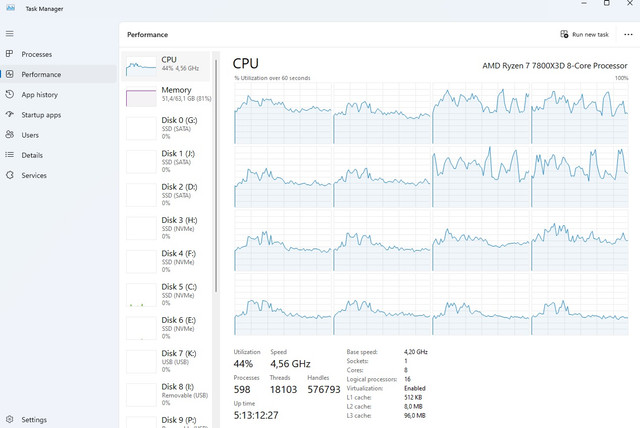Select the Memory resource thumbnail graph
This screenshot has height=428, width=640.
(141, 98)
